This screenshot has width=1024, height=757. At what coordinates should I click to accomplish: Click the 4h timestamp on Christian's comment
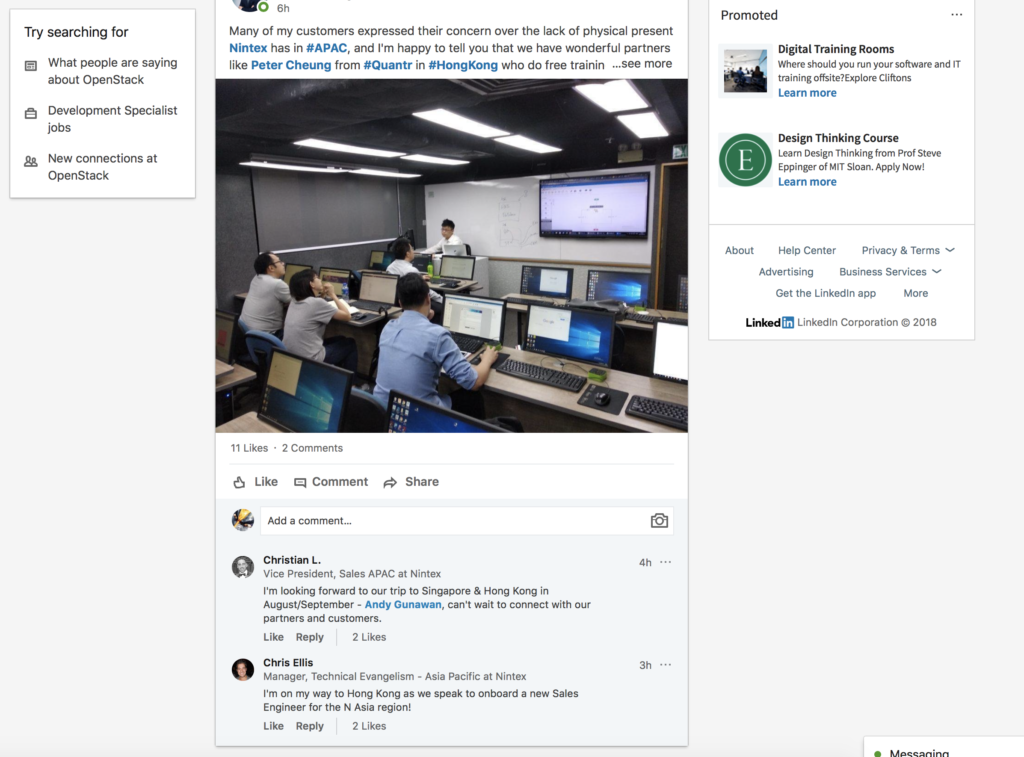pyautogui.click(x=645, y=562)
